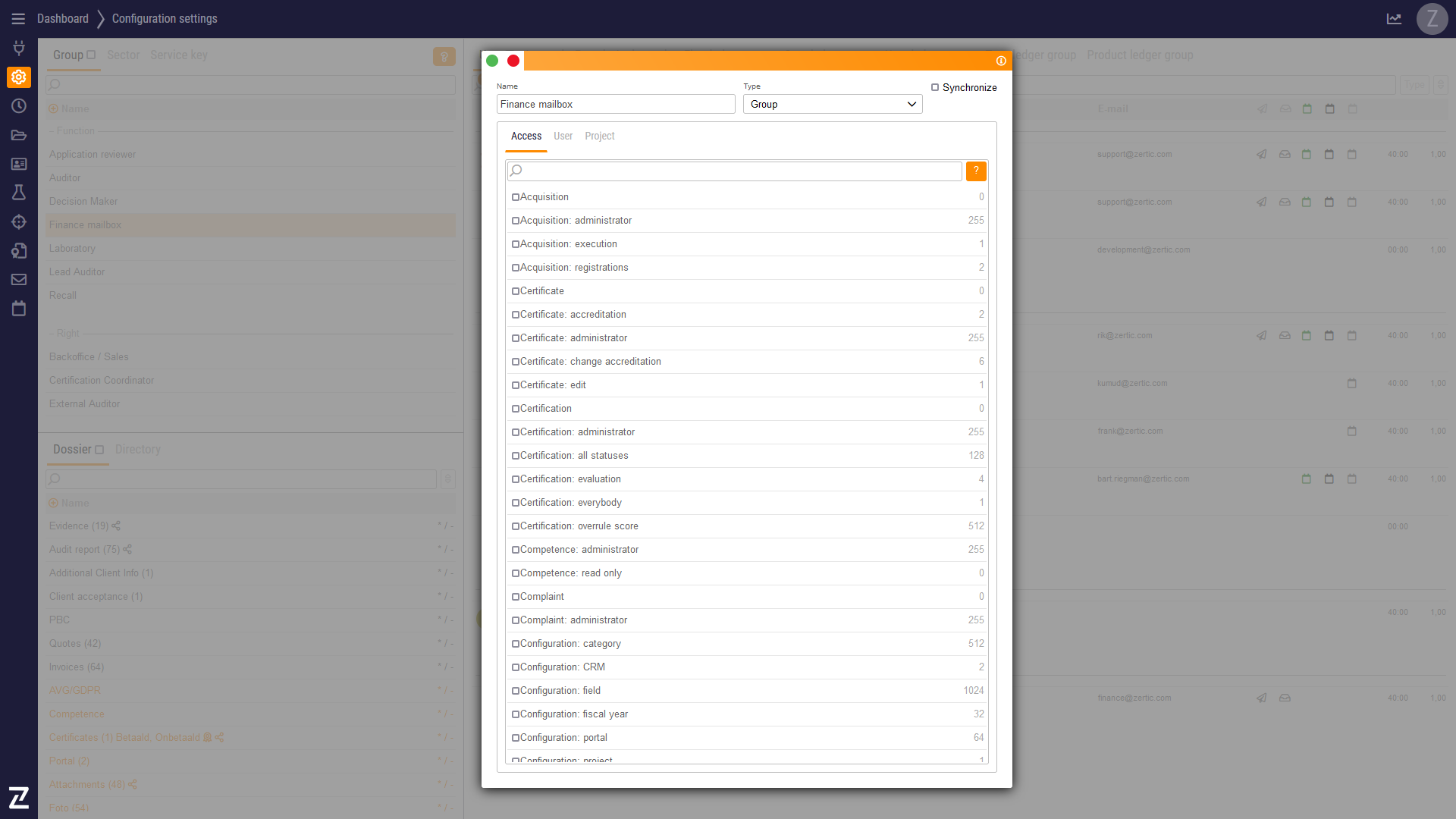Viewport: 1456px width, 819px height.
Task: Open the hamburger menu icon
Action: click(x=18, y=19)
